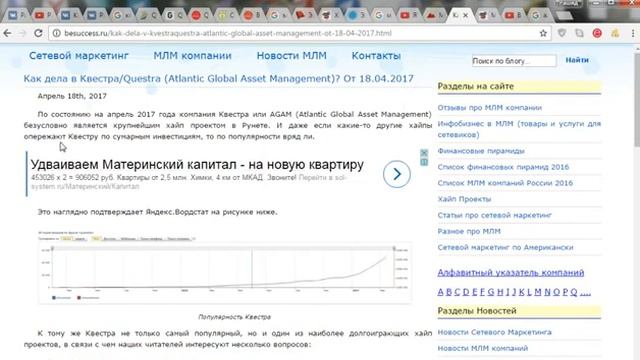The height and width of the screenshot is (360, 640).
Task: Click the page vertical scrollbar thumb
Action: pos(637,99)
